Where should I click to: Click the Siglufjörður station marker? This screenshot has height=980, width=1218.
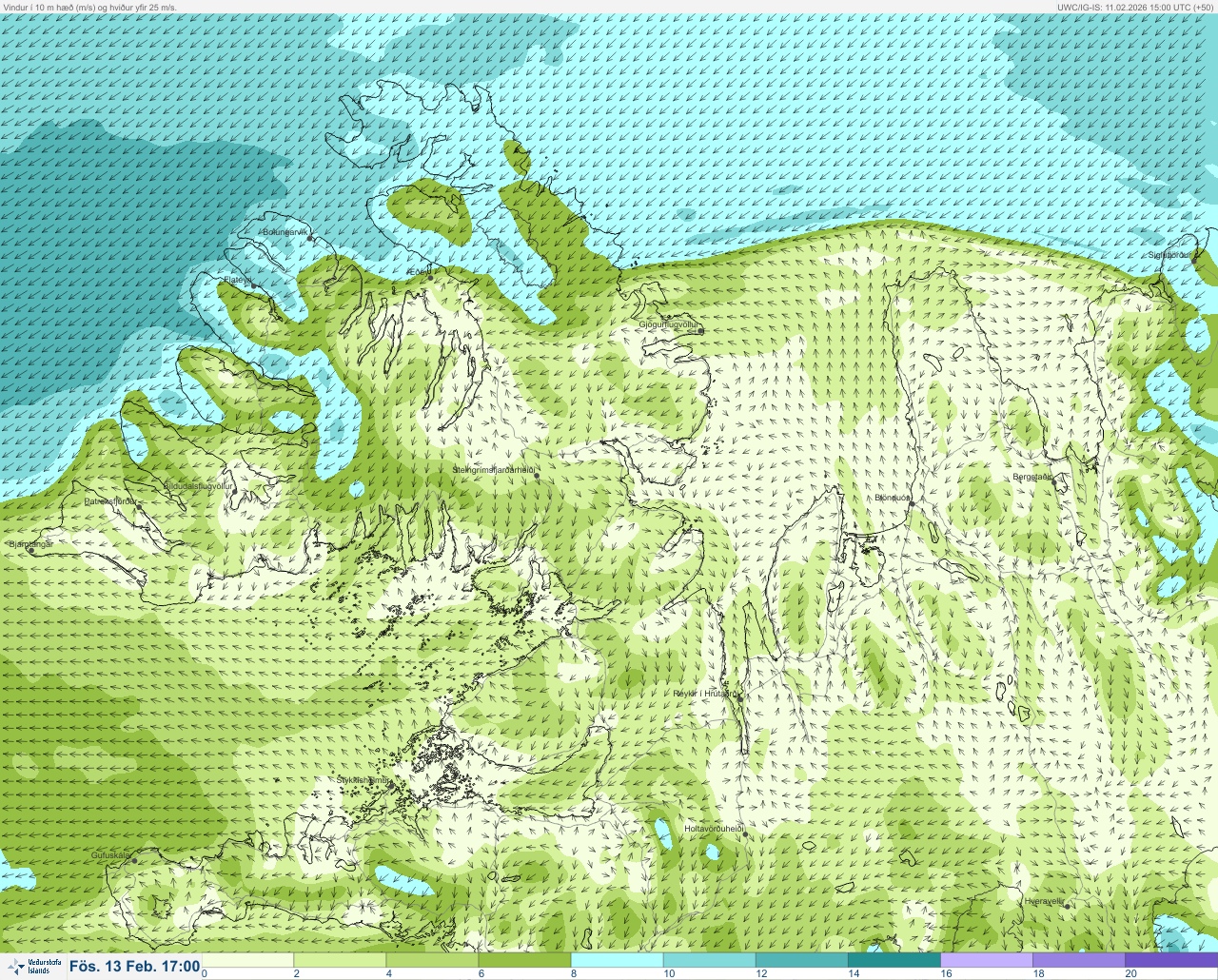click(1193, 261)
